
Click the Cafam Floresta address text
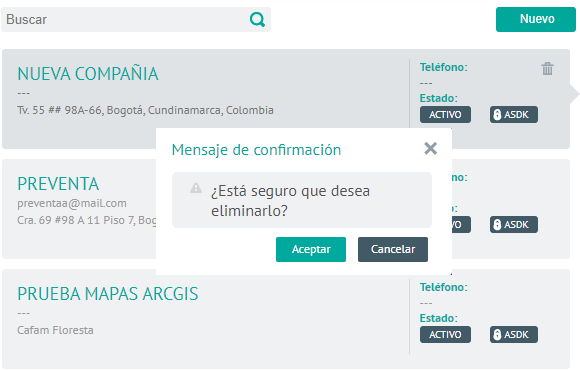(55, 330)
